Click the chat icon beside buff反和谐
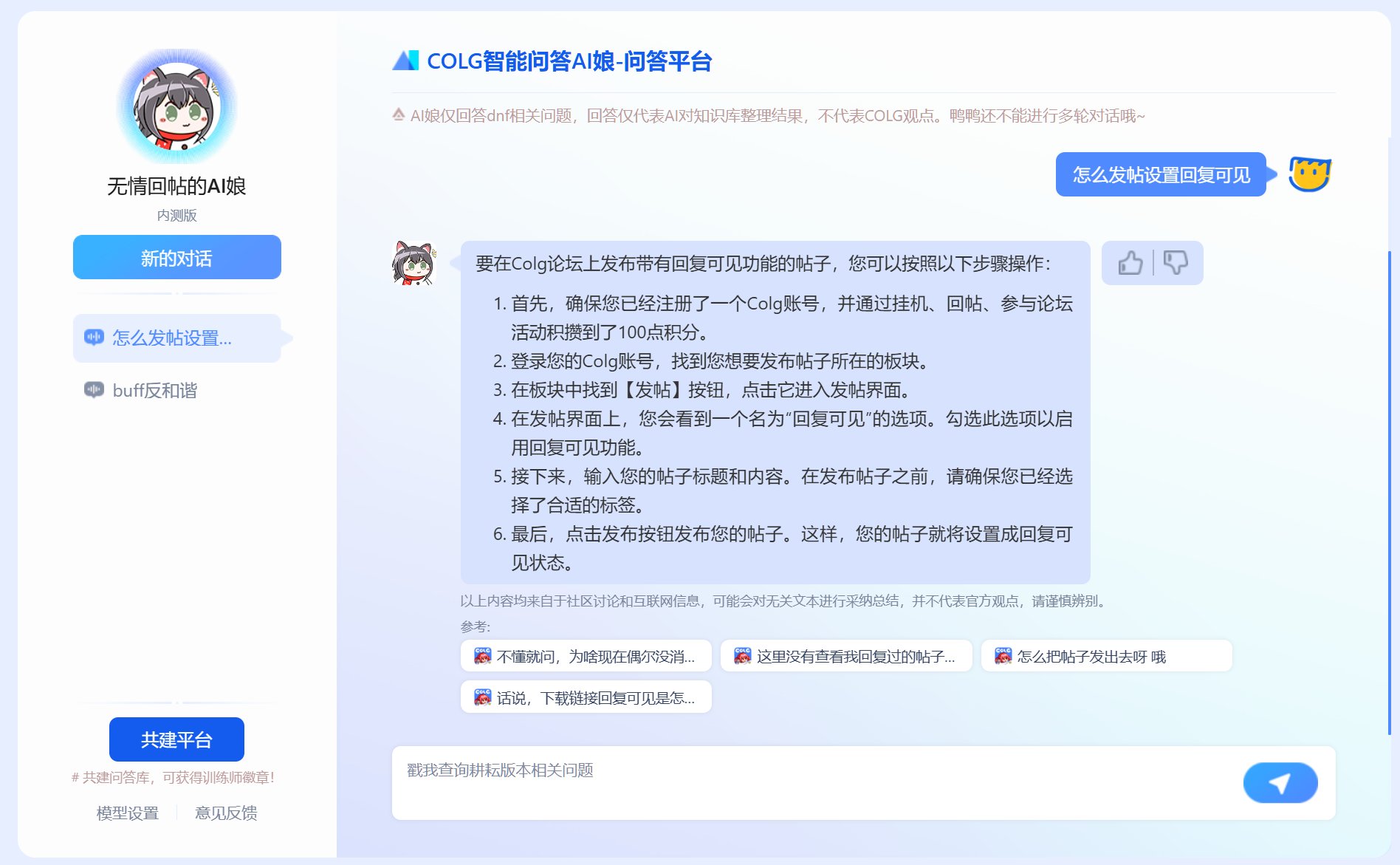This screenshot has width=1400, height=865. pyautogui.click(x=94, y=390)
